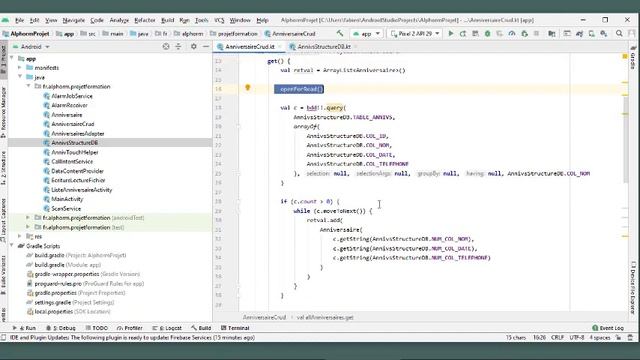The width and height of the screenshot is (640, 360).
Task: Open the Terminal tool window
Action: click(235, 328)
